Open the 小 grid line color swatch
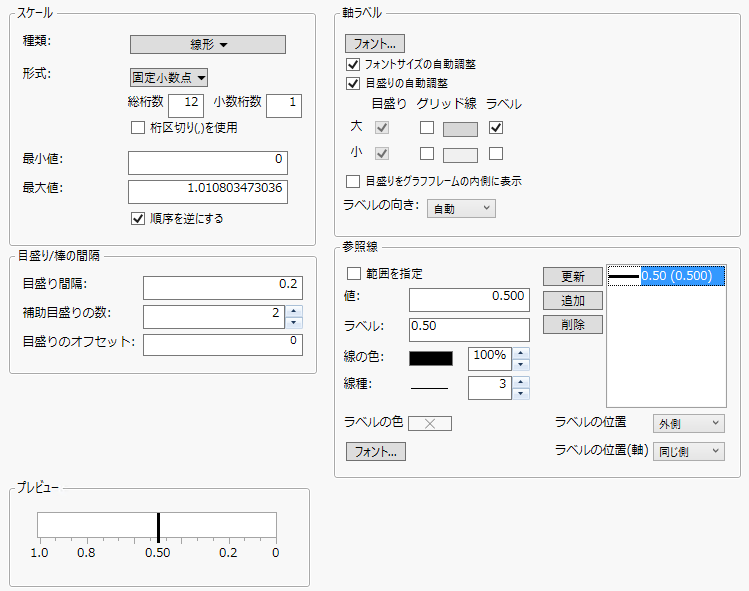The height and width of the screenshot is (591, 749). (460, 155)
